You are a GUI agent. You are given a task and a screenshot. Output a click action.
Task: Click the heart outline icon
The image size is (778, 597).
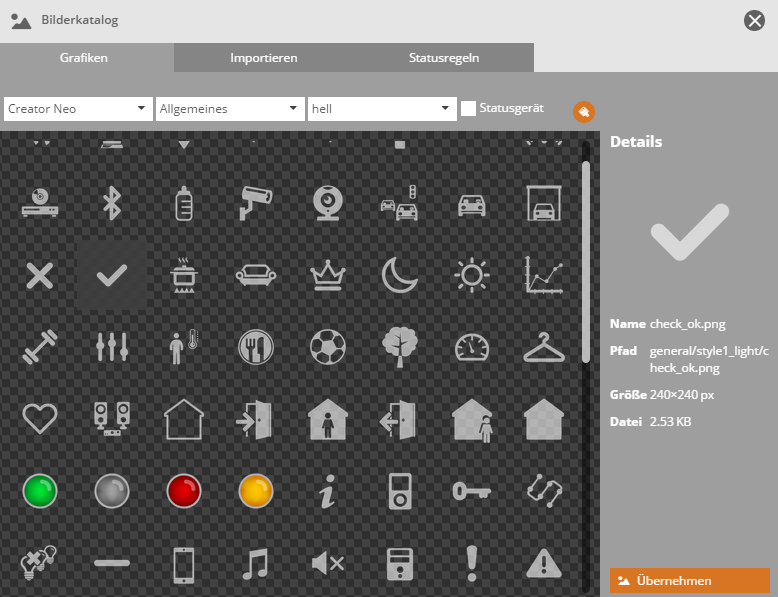coord(40,419)
